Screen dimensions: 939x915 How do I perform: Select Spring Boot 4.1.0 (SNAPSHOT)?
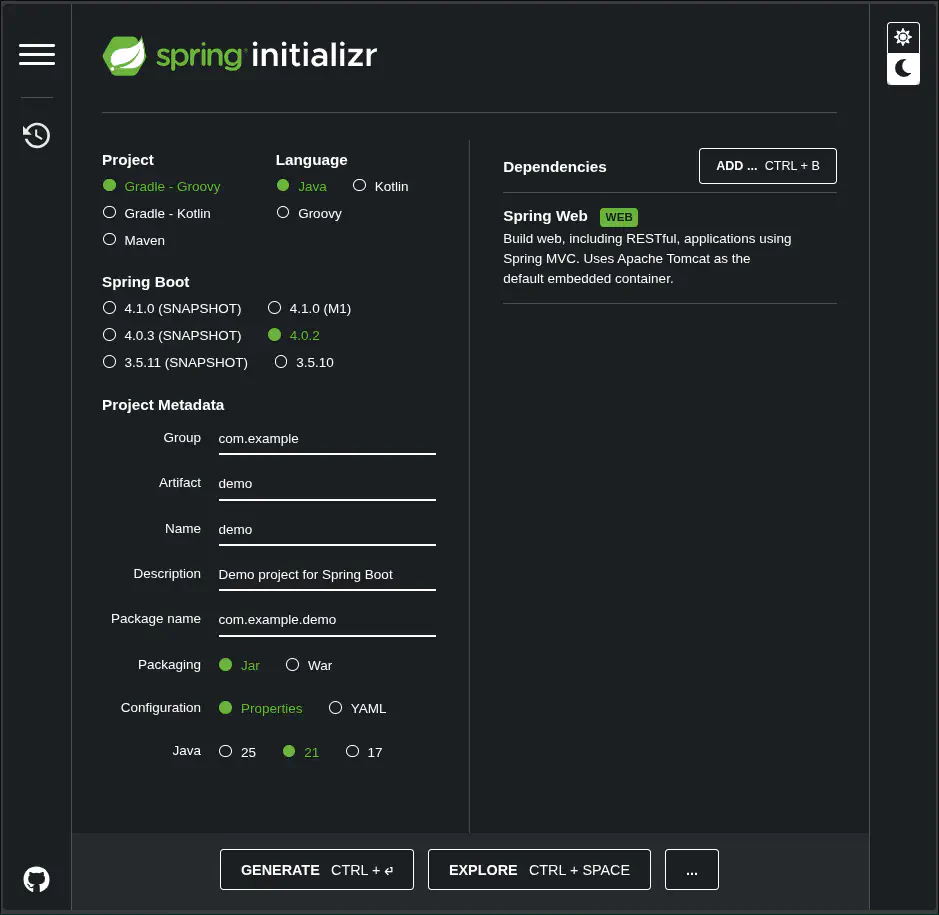point(172,308)
